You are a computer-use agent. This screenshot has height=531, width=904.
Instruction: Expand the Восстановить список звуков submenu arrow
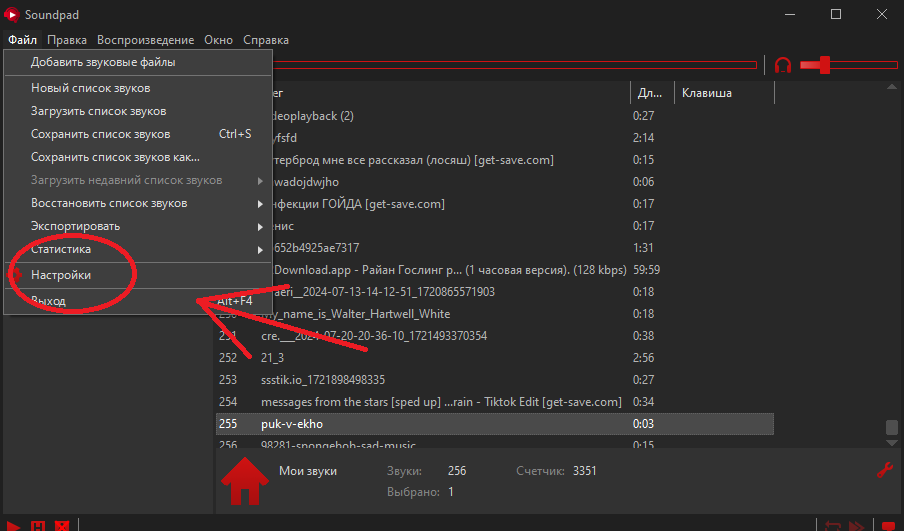pos(260,204)
